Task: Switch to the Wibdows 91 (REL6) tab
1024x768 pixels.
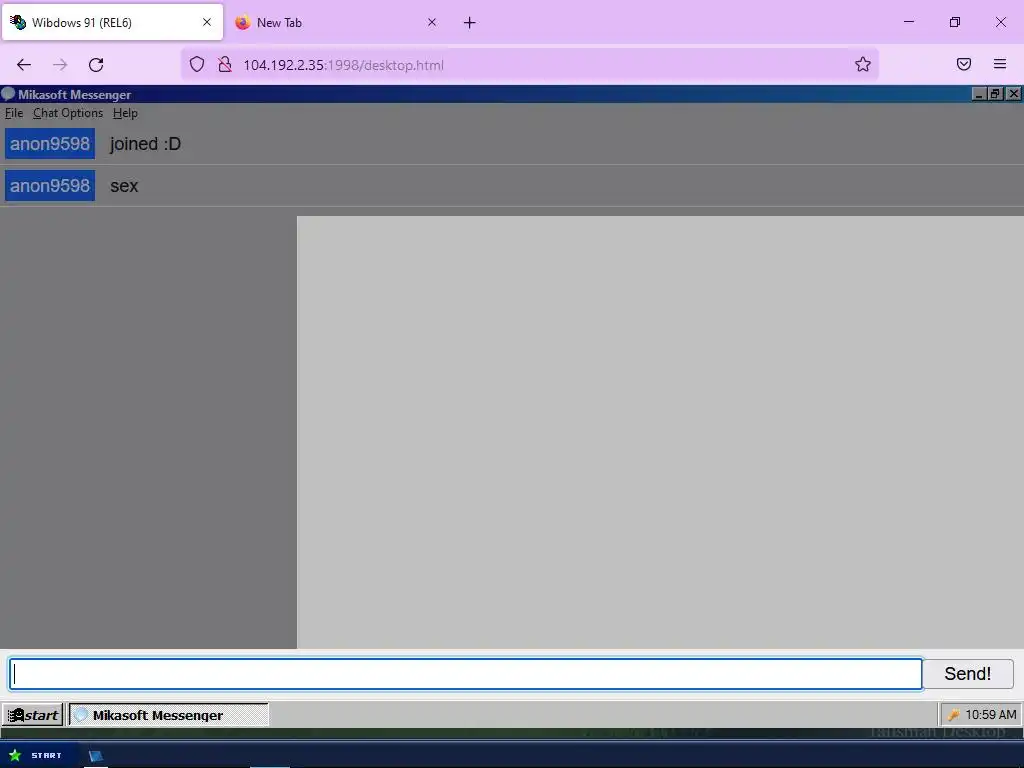Action: pos(112,22)
